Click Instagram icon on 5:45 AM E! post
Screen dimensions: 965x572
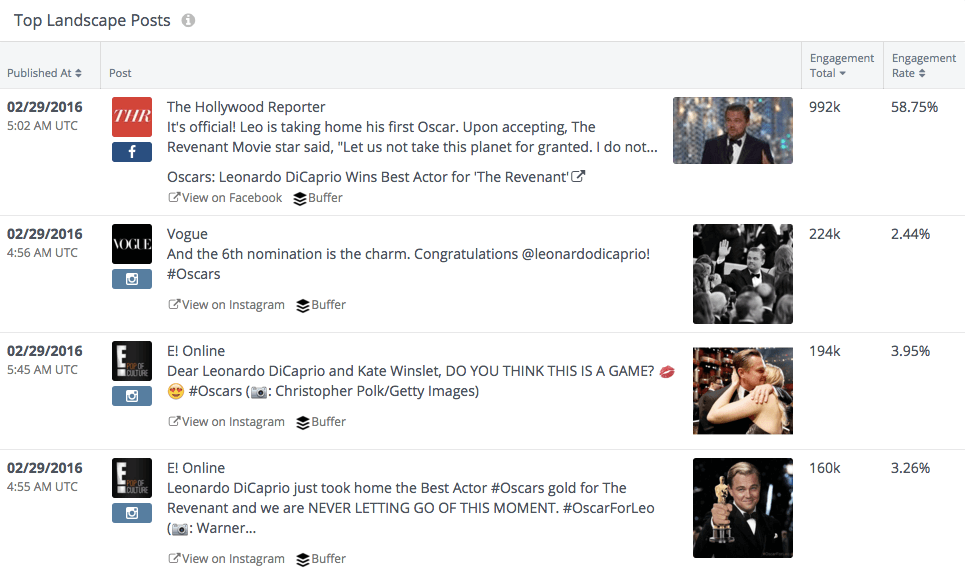pyautogui.click(x=132, y=396)
